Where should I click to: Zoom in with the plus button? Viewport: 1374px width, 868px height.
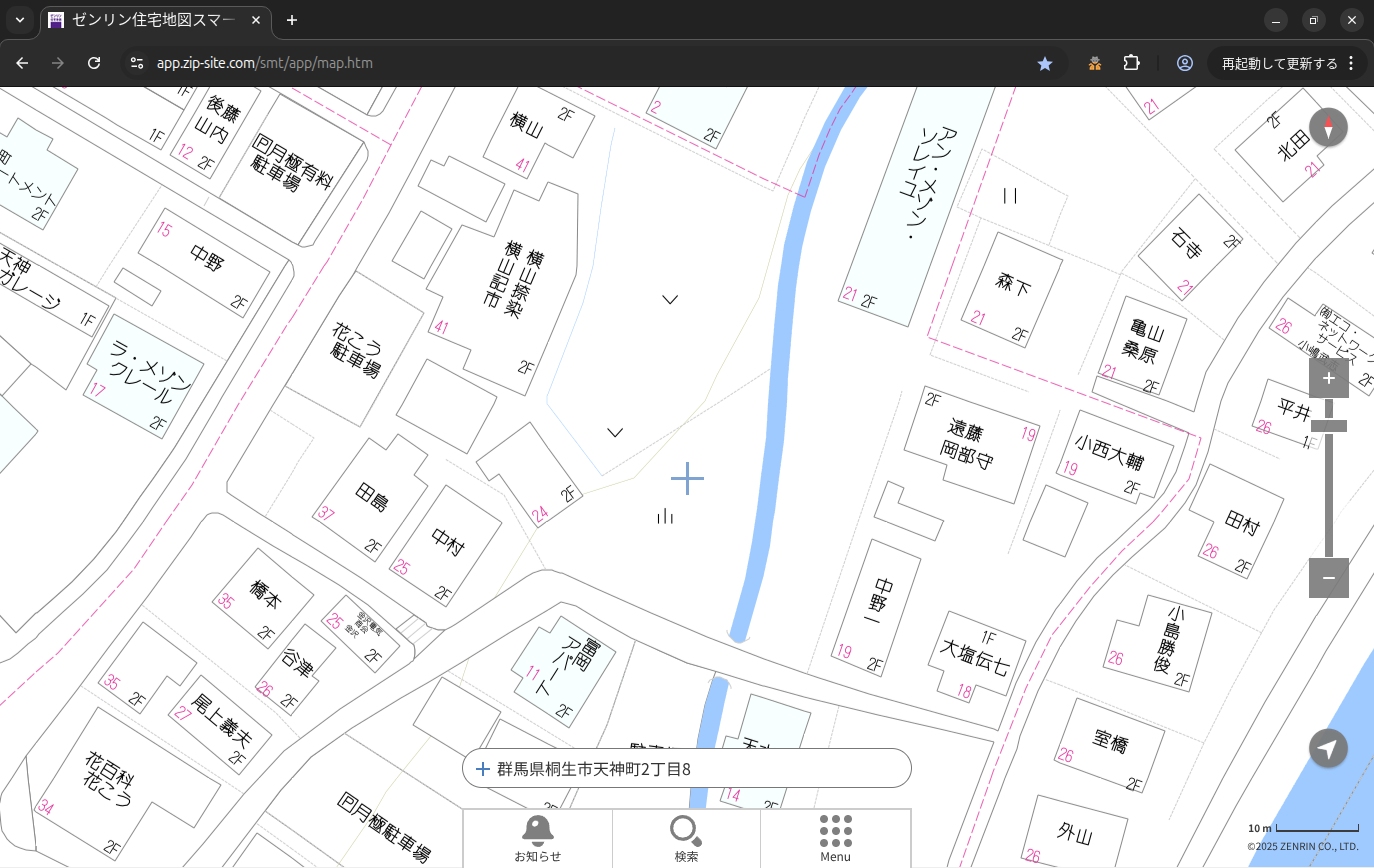click(x=1328, y=378)
